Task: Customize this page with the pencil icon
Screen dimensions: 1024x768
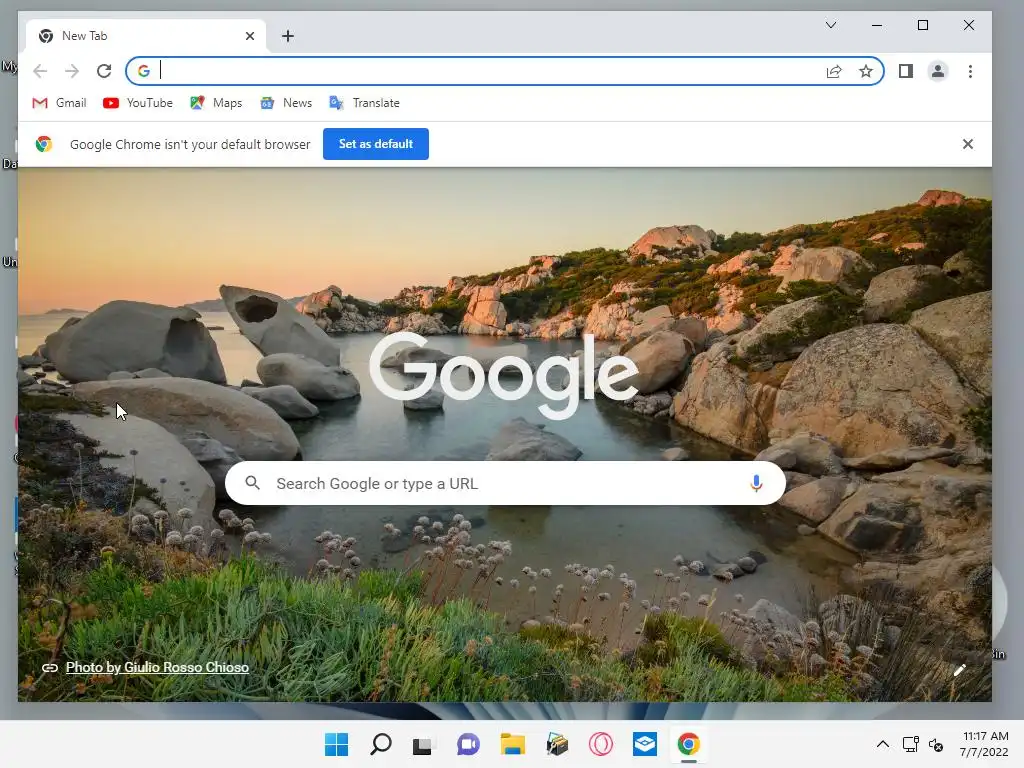Action: tap(959, 670)
